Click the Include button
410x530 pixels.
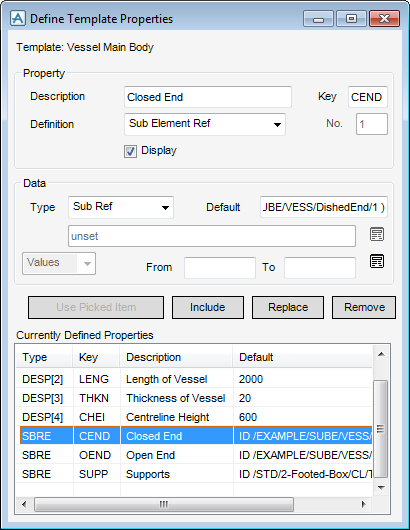(208, 307)
